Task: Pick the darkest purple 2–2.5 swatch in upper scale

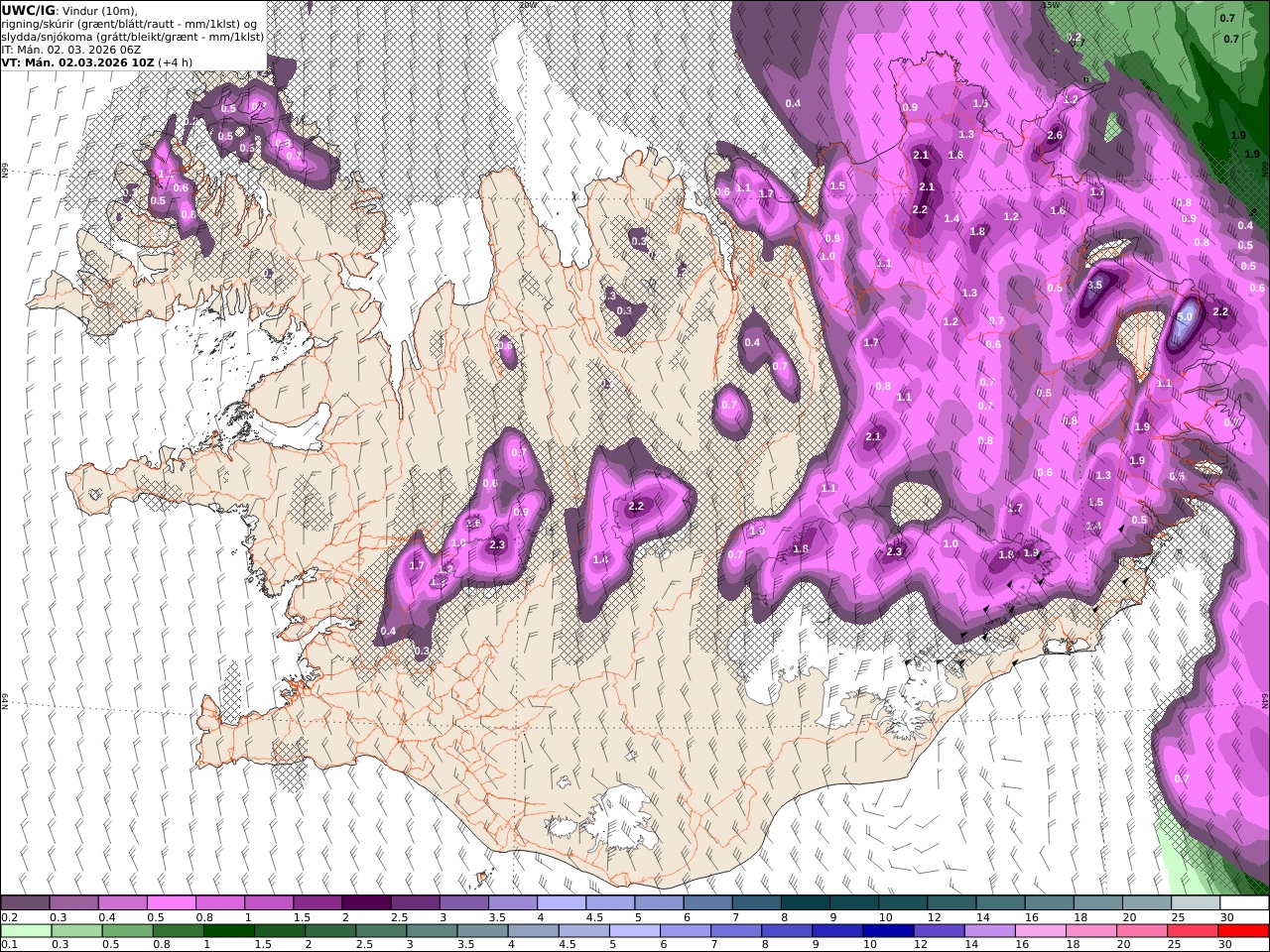Action: coord(366,902)
